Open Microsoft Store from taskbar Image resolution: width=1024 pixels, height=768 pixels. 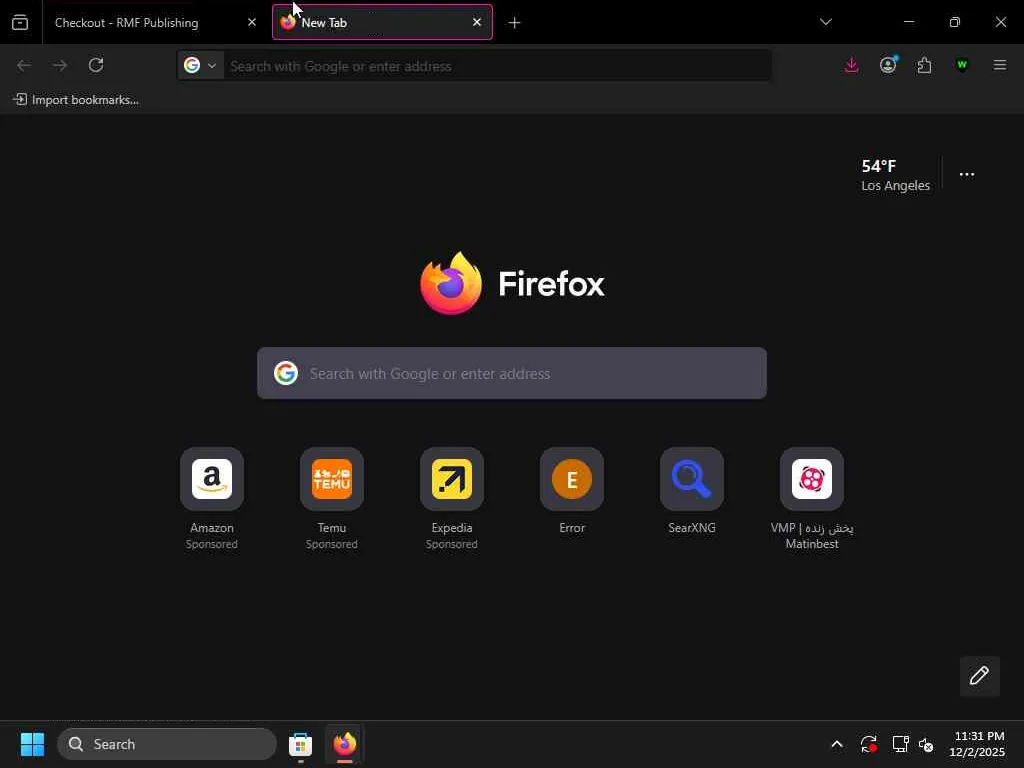click(300, 744)
